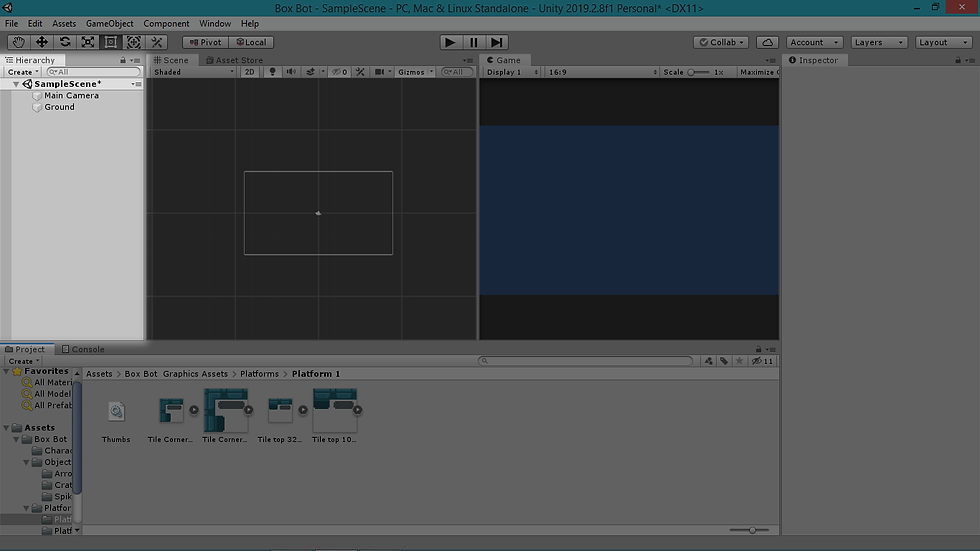Viewport: 980px width, 551px height.
Task: Open the custom editor tools
Action: [x=157, y=42]
